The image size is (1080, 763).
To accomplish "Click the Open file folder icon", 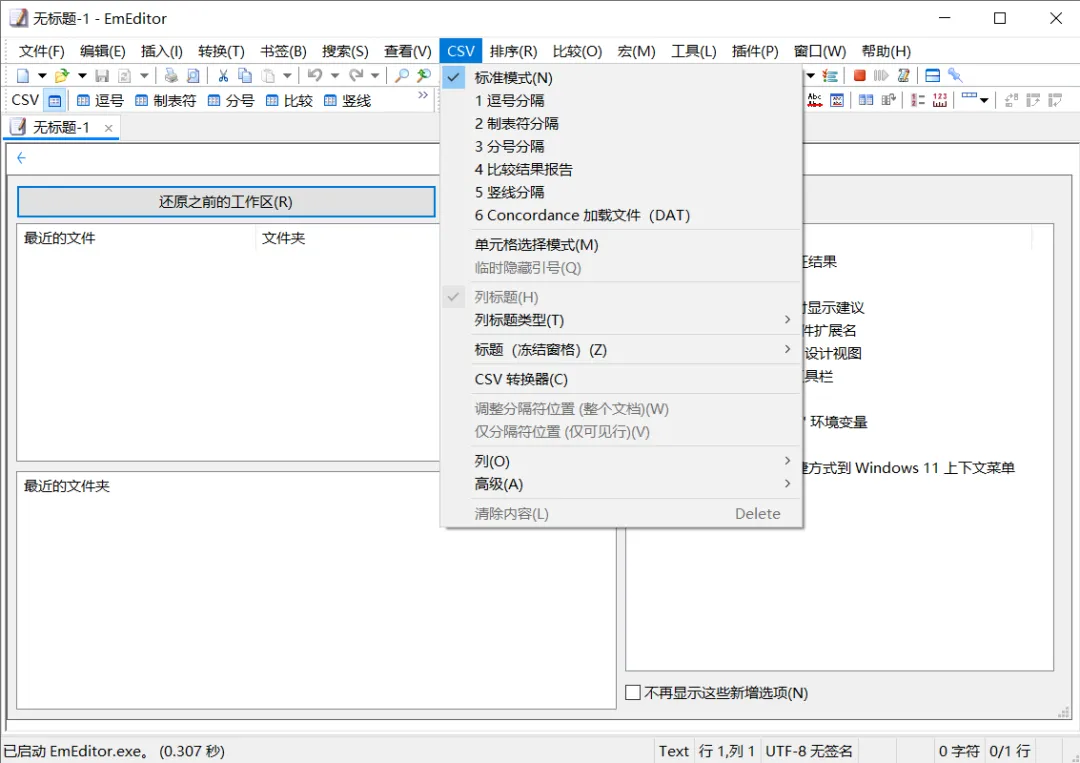I will [62, 76].
